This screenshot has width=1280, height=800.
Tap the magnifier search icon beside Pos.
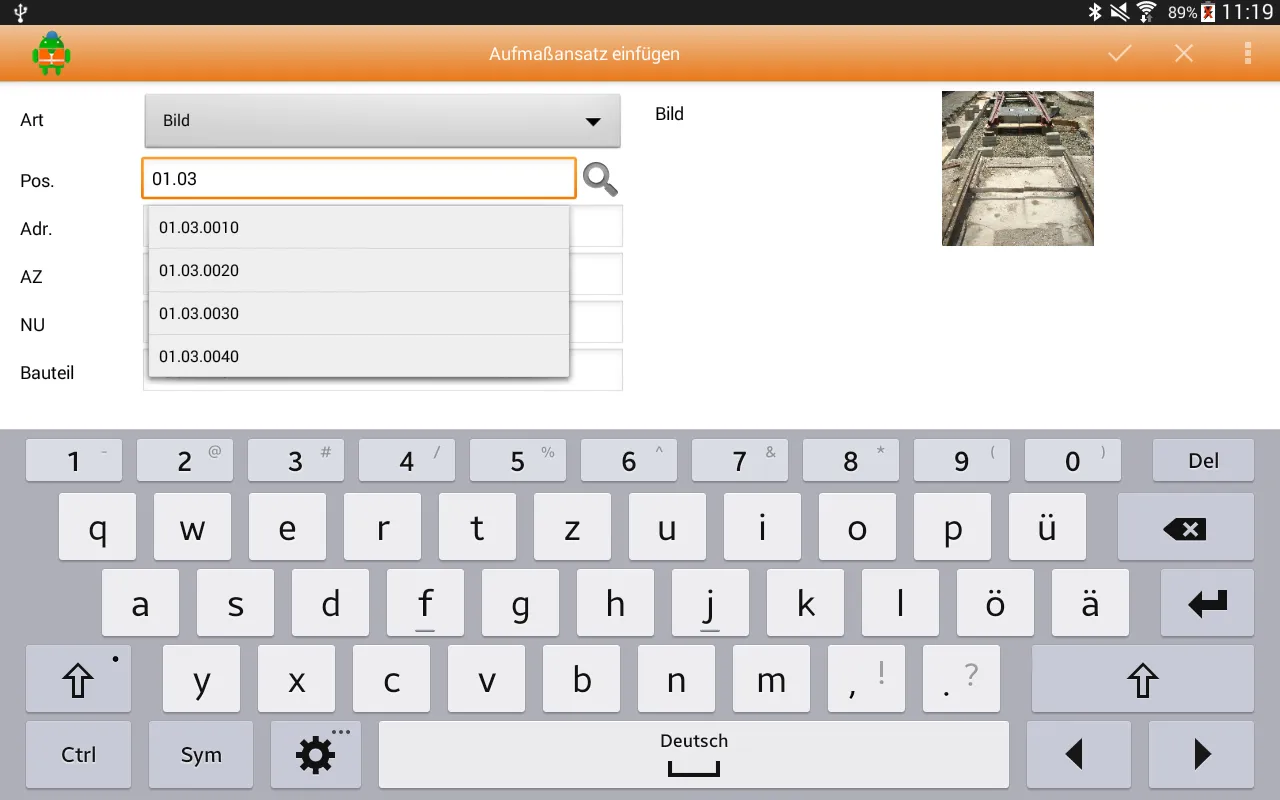600,179
